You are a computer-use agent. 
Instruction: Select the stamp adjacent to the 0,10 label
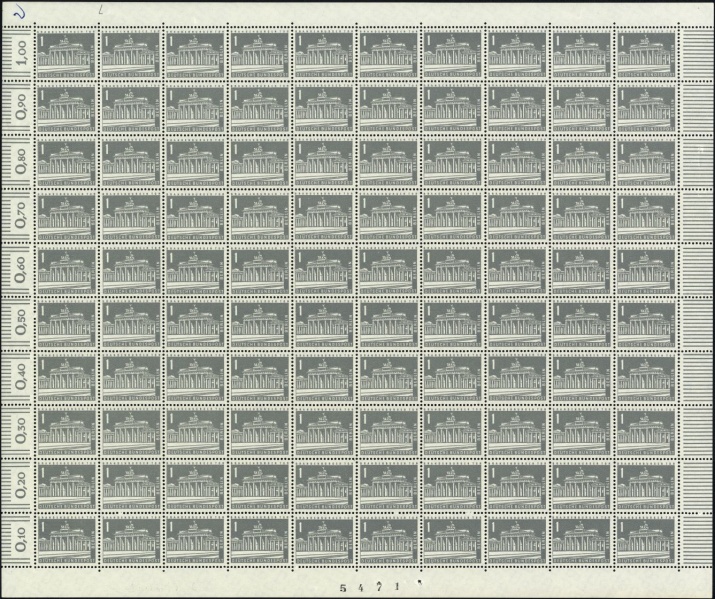click(67, 540)
